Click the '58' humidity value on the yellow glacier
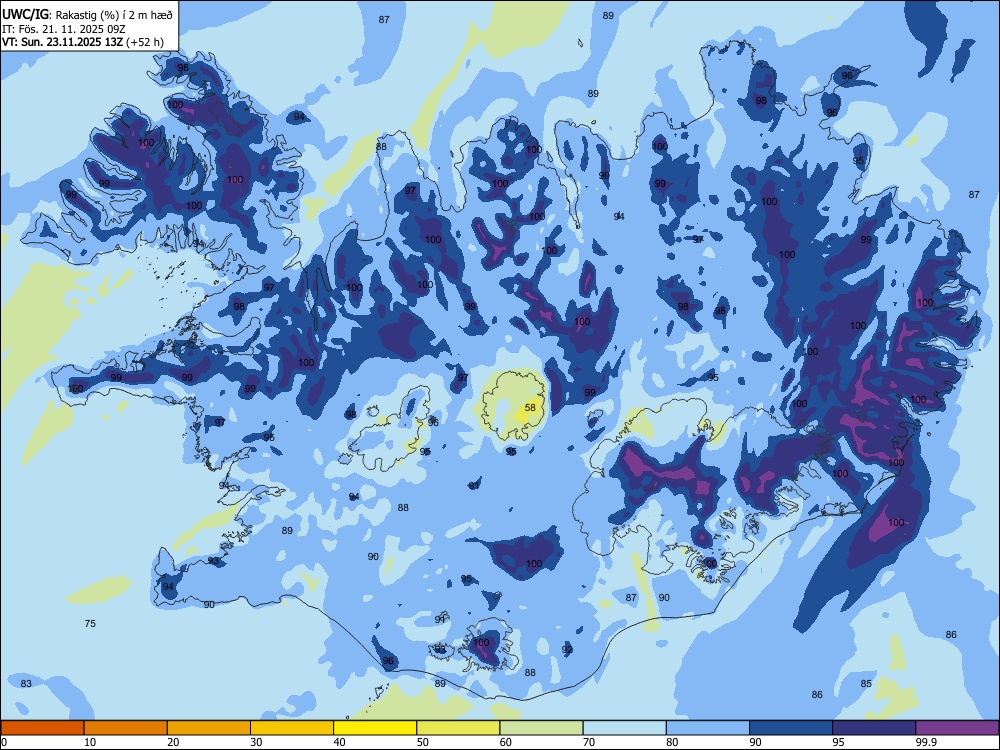The height and width of the screenshot is (750, 1000). tap(530, 408)
